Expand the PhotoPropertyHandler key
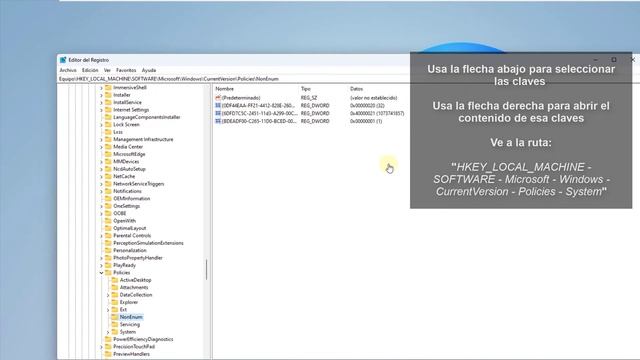The width and height of the screenshot is (640, 360). [x=101, y=258]
